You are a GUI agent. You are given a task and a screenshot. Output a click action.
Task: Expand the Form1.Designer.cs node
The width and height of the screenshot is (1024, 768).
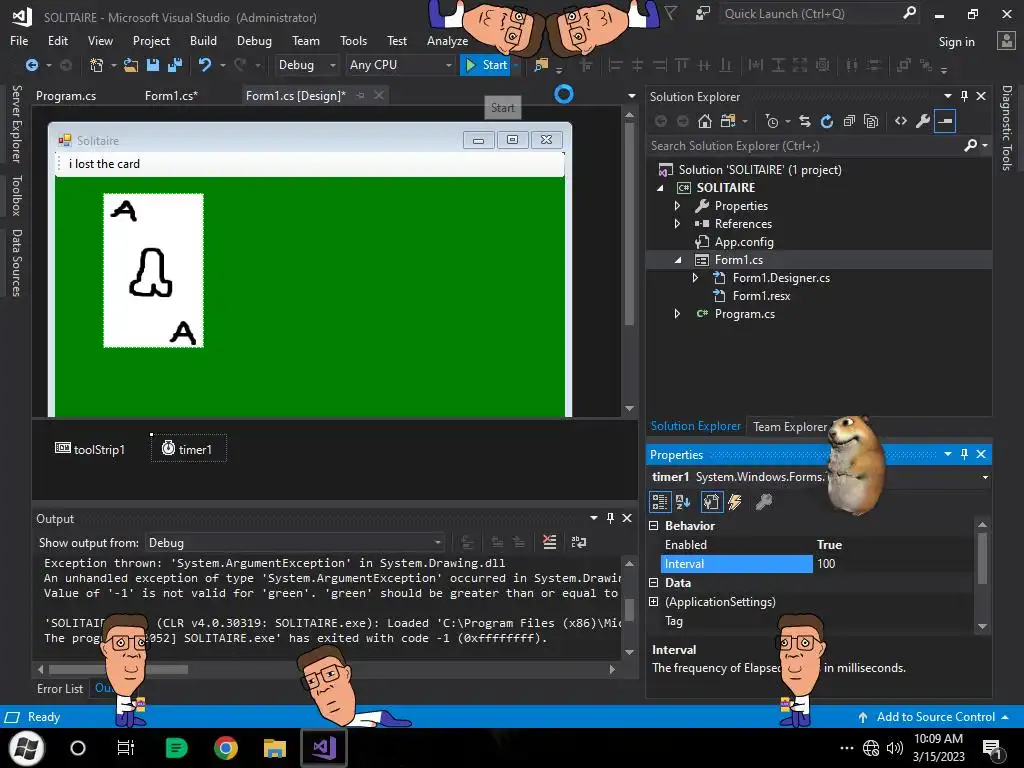pos(696,278)
